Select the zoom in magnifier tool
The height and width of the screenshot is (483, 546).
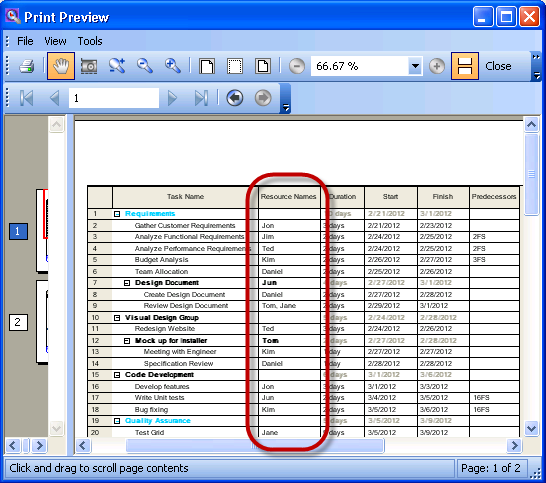point(172,66)
